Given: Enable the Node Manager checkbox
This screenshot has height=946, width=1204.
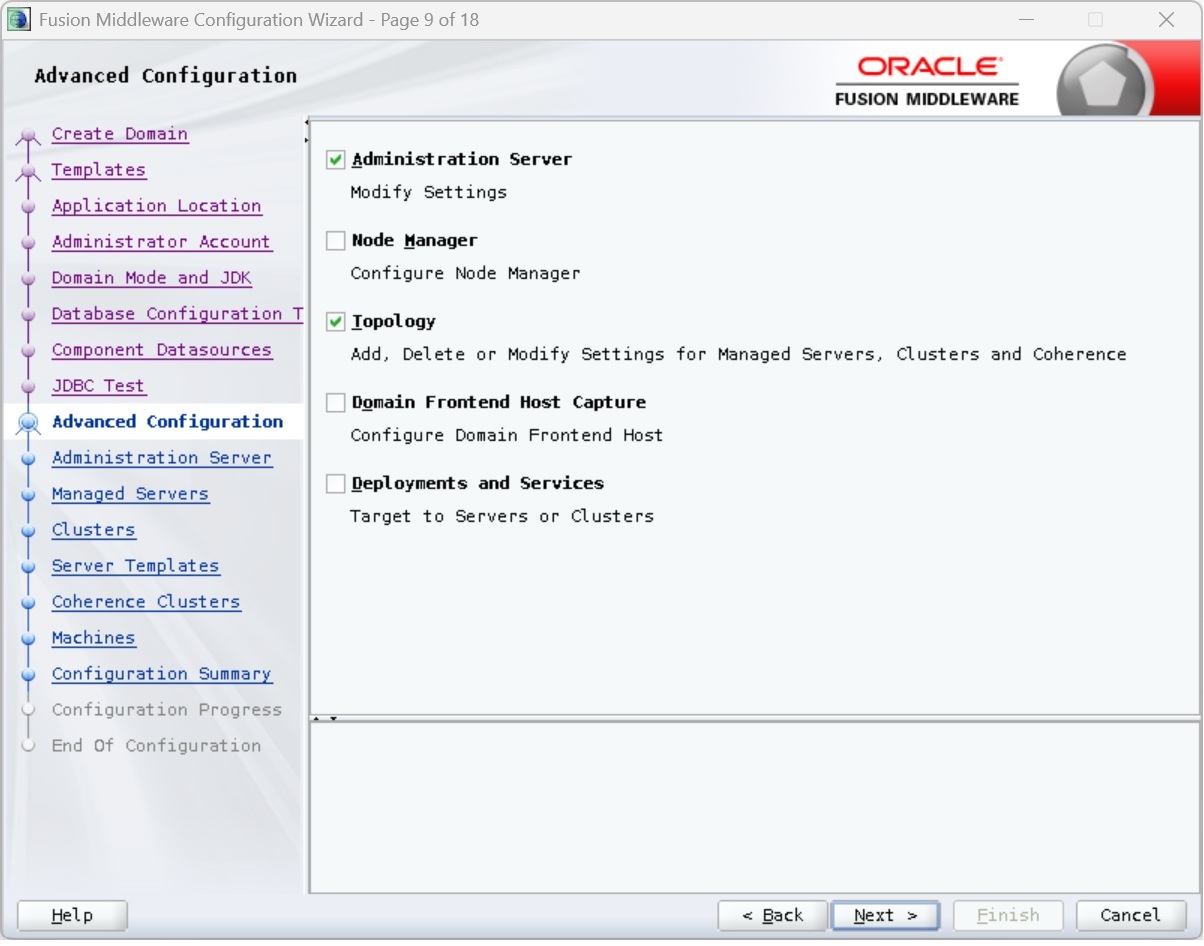Looking at the screenshot, I should tap(336, 241).
